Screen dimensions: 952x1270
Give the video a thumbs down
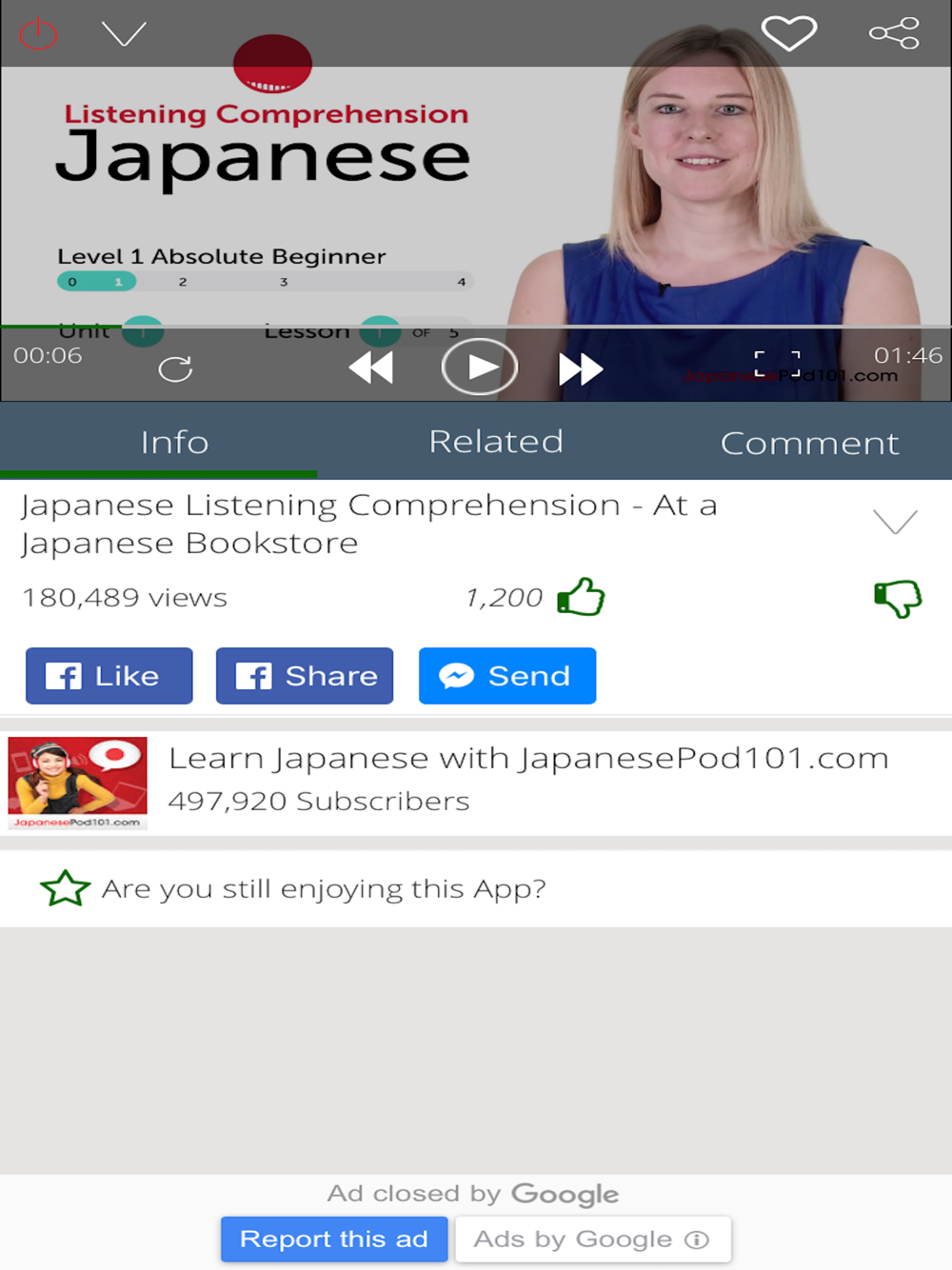point(898,599)
